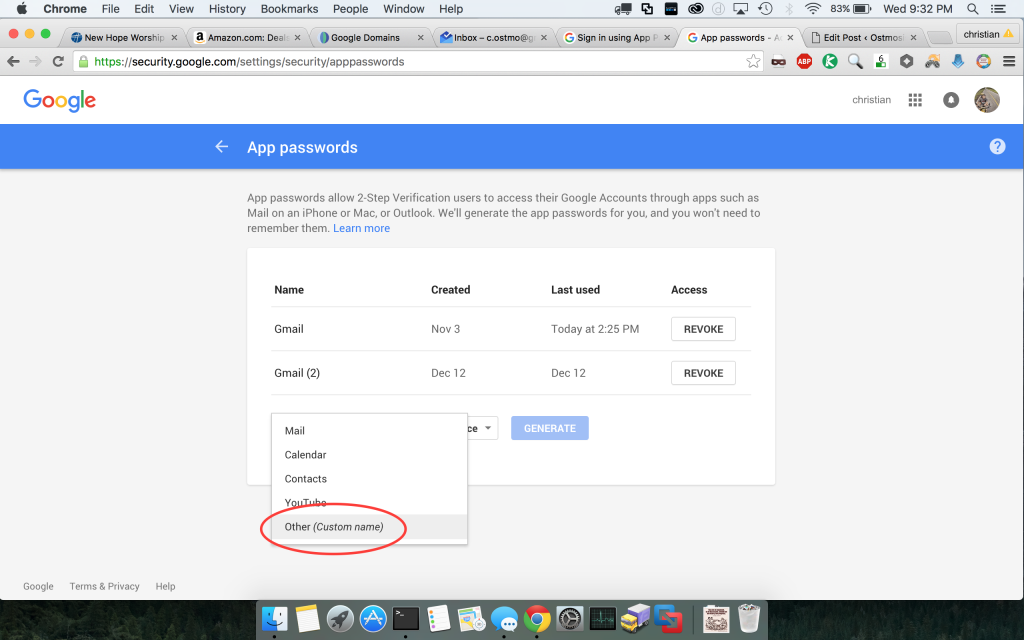Close the Amazon.com tab

tap(297, 38)
